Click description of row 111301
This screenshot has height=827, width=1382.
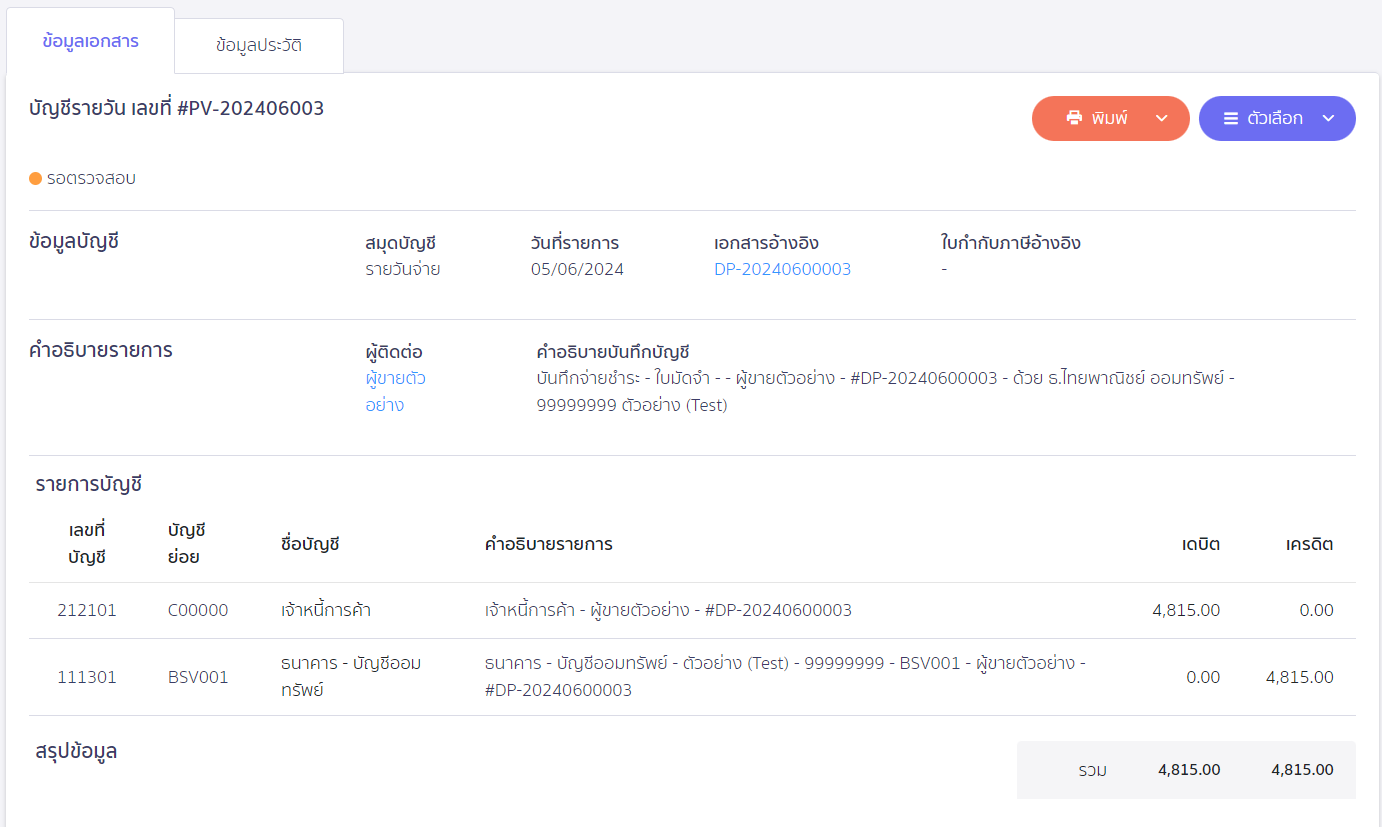785,676
